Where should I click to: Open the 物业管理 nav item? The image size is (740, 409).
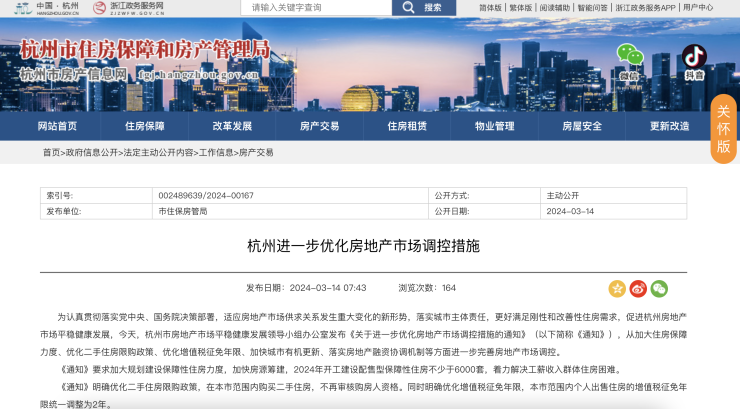494,126
